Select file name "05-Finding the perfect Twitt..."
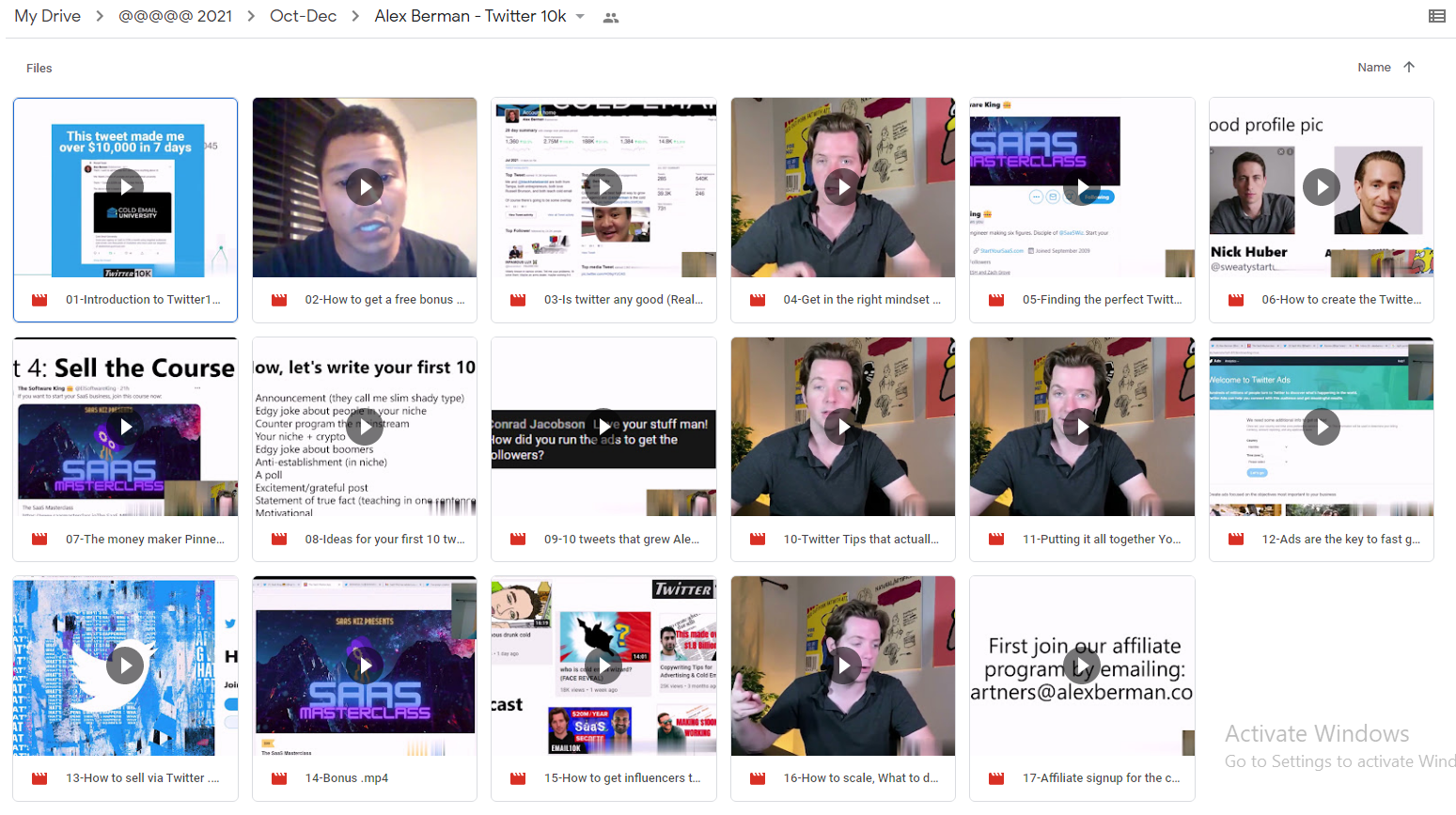The image size is (1456, 815). [1102, 300]
